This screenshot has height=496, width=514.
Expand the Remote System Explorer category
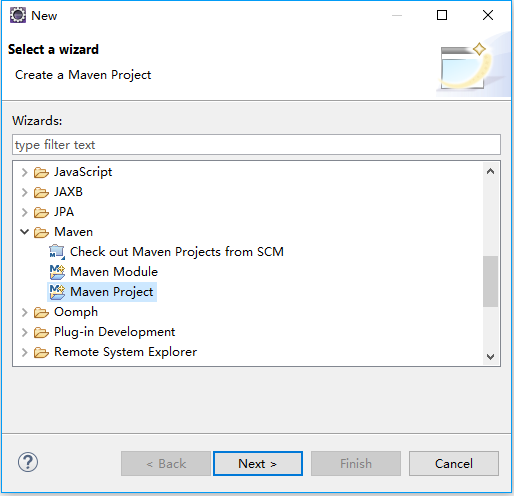pyautogui.click(x=25, y=352)
